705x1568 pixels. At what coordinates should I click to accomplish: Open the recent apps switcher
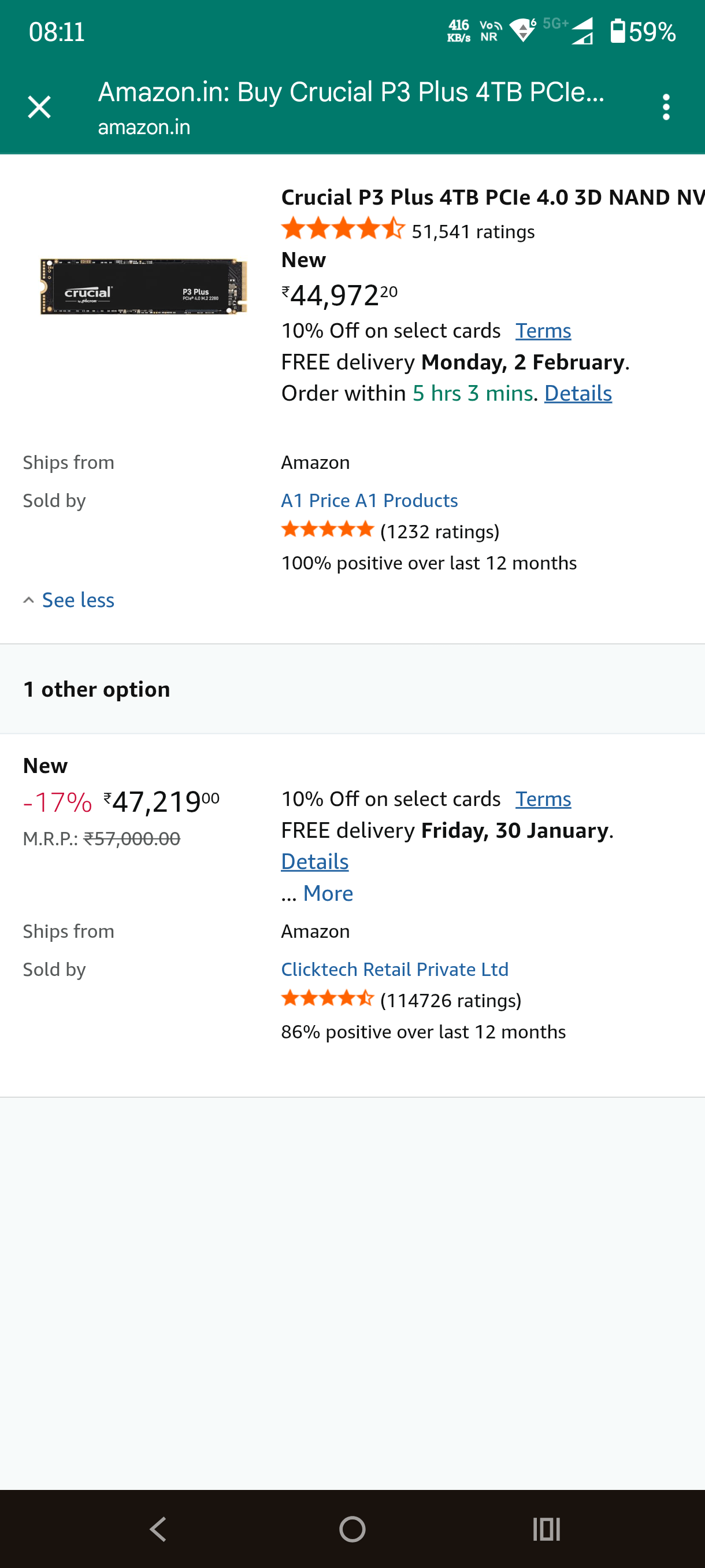[x=546, y=1529]
